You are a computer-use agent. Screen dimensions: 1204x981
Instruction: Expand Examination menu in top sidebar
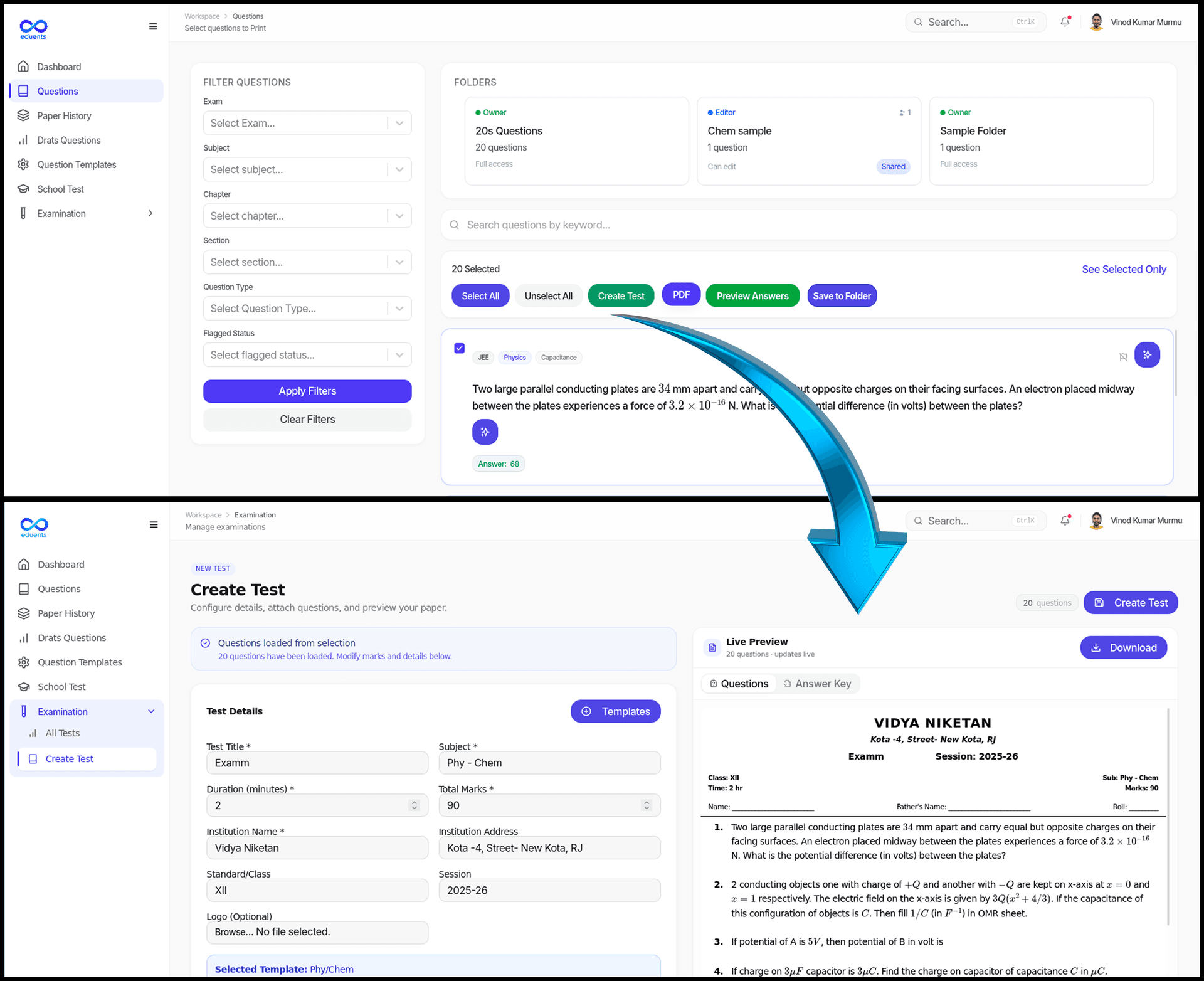(x=150, y=213)
